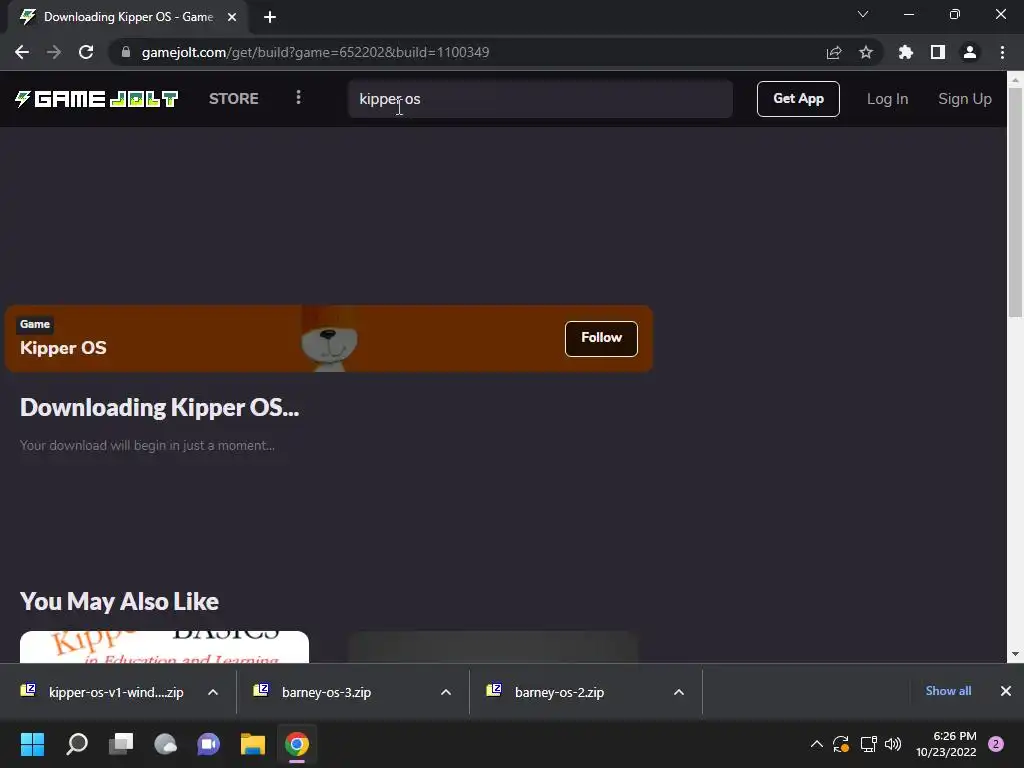This screenshot has height=768, width=1024.
Task: Open the clock showing 6:26 PM
Action: click(x=946, y=744)
